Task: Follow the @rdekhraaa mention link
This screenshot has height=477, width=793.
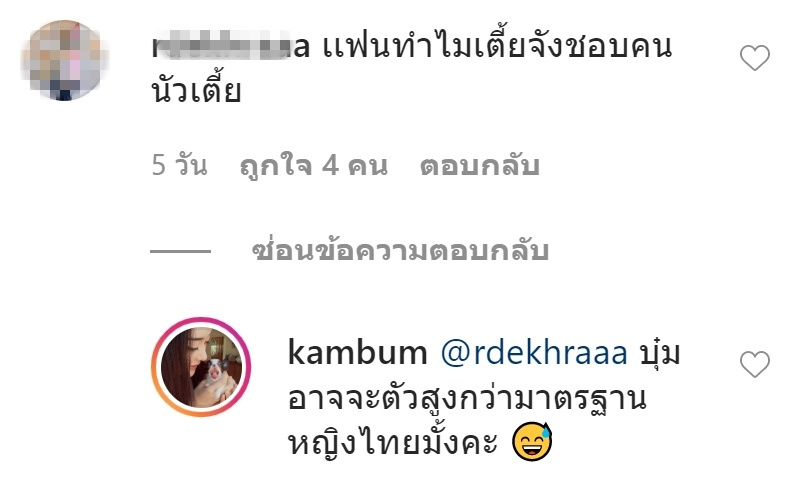Action: [534, 353]
